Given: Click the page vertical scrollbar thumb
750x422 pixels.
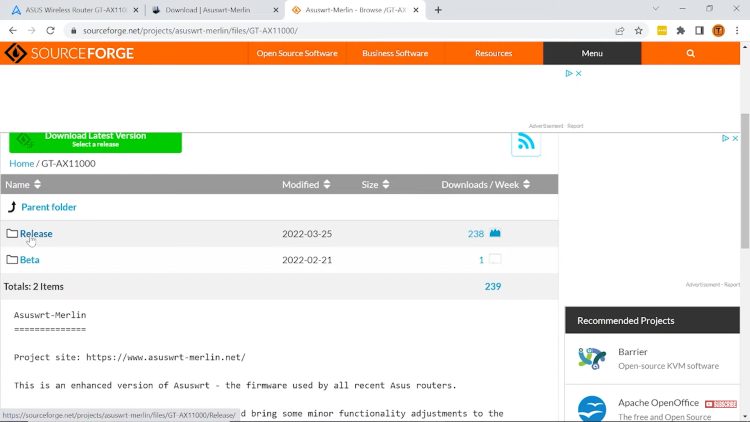Looking at the screenshot, I should tap(745, 181).
